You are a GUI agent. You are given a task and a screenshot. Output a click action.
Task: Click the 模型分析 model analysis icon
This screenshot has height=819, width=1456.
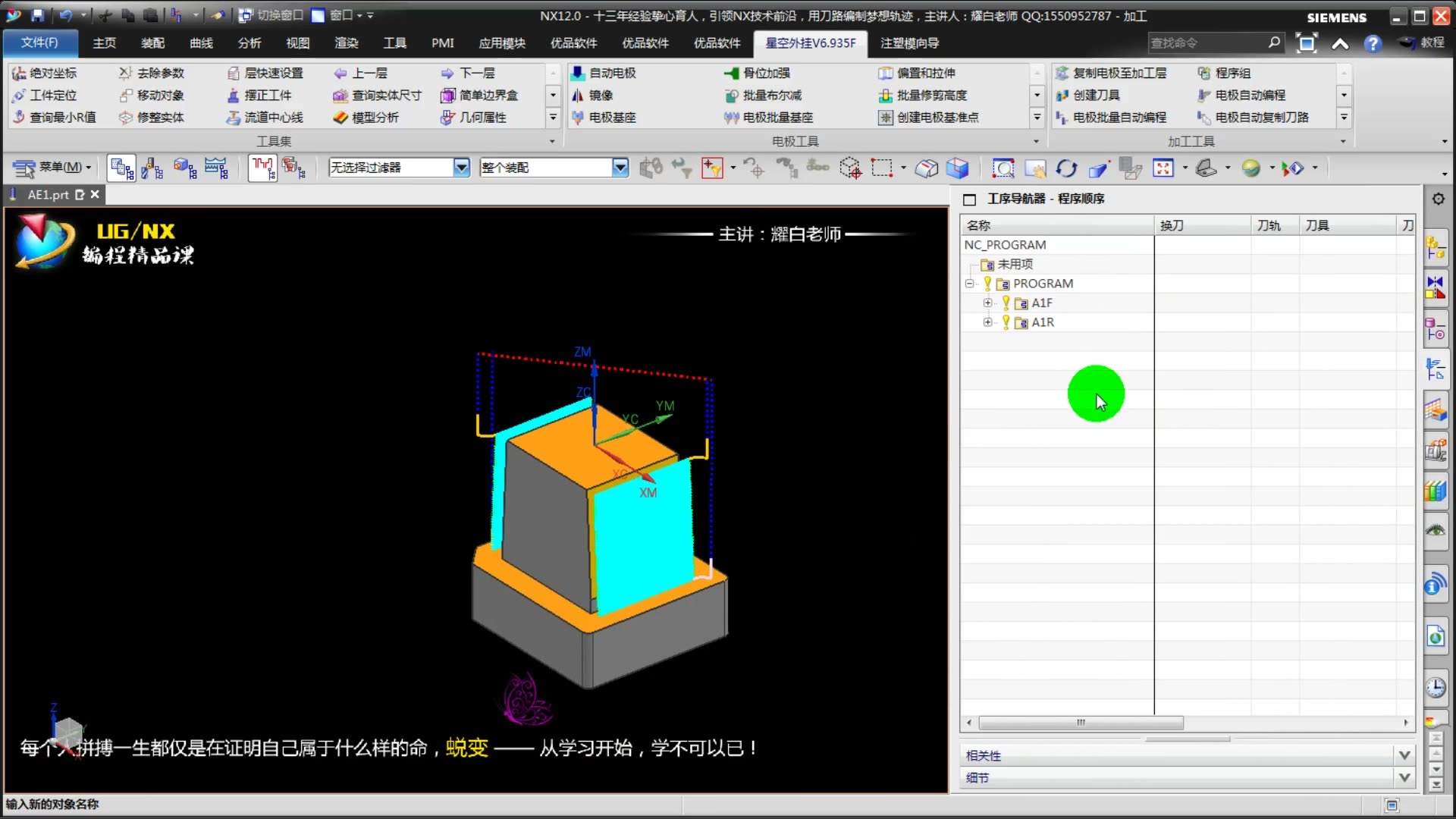[340, 118]
